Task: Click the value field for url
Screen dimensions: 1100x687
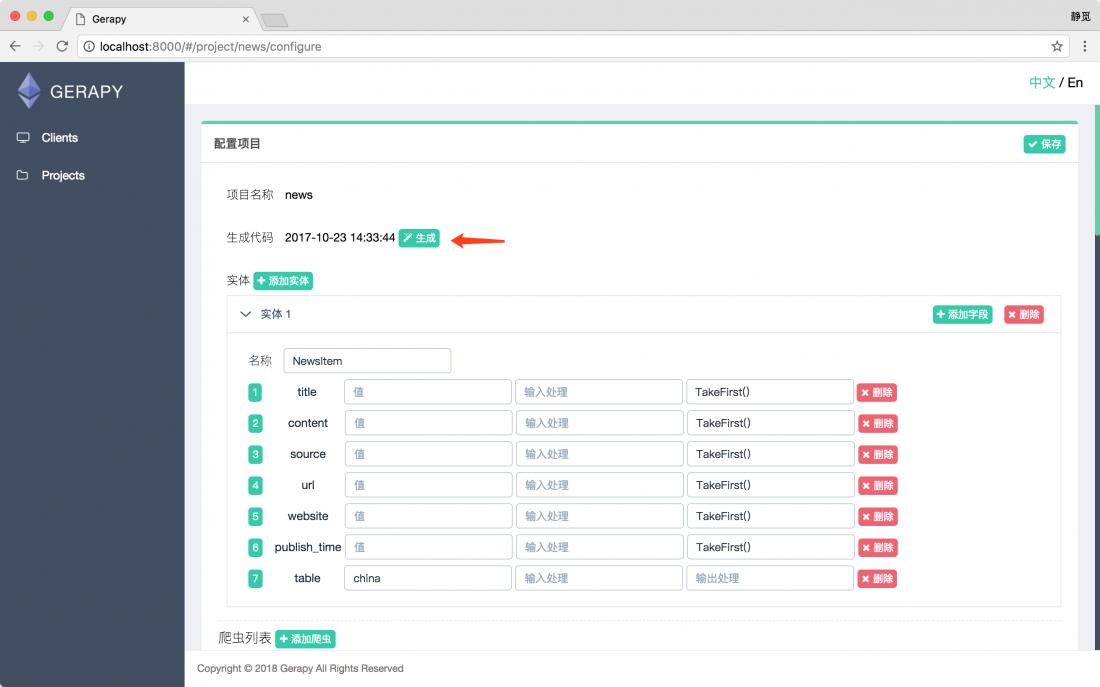Action: 428,485
